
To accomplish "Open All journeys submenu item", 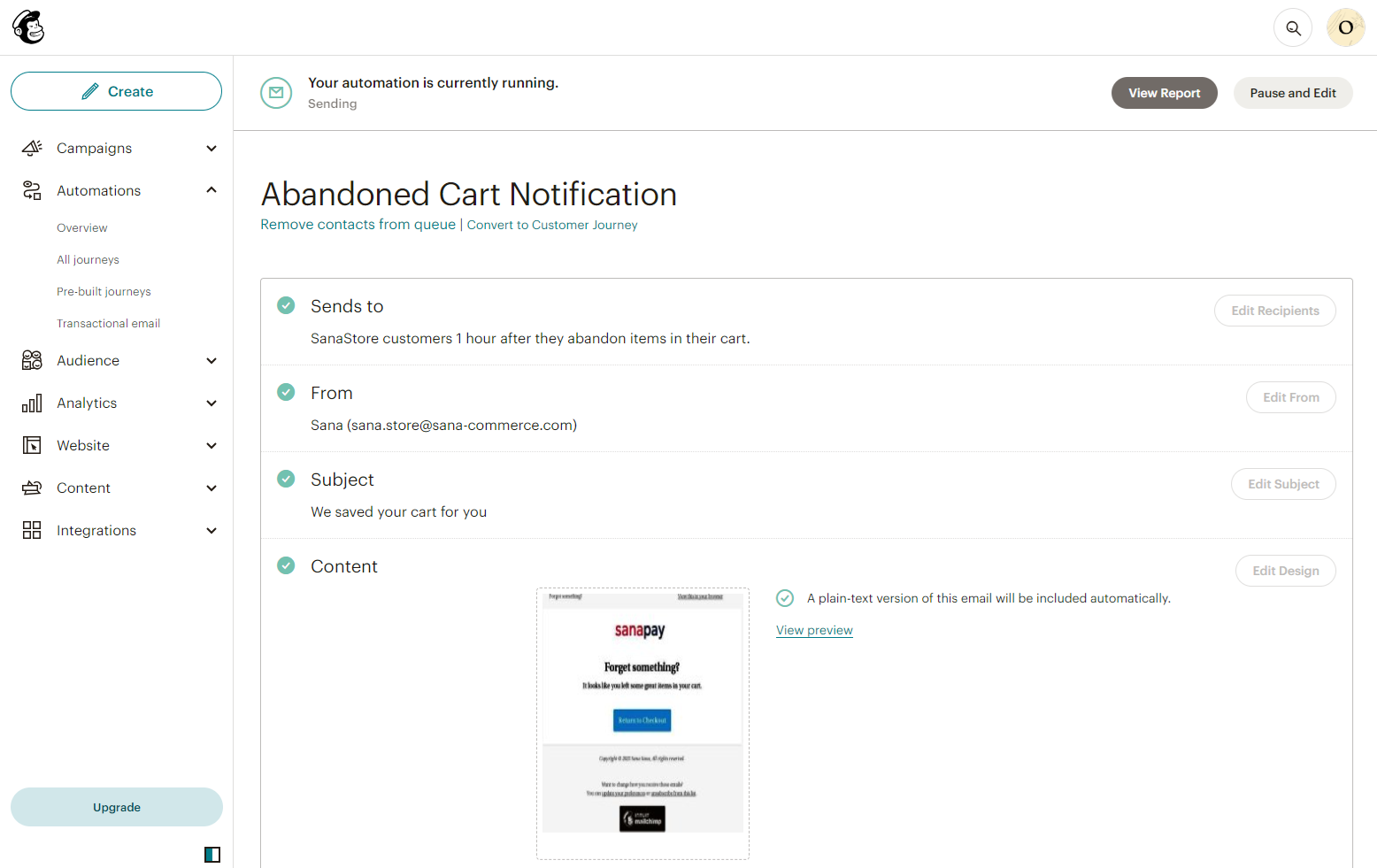I will tap(88, 259).
